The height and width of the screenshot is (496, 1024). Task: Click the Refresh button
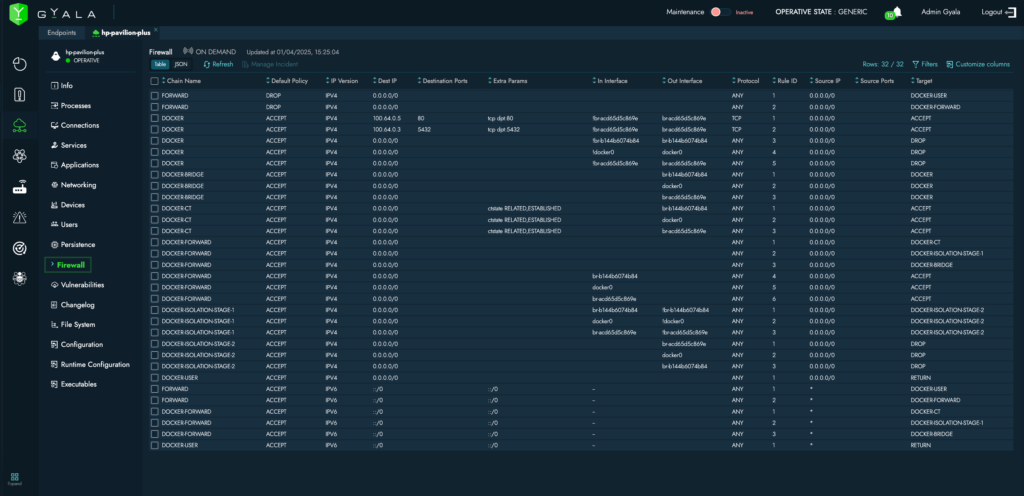click(x=218, y=64)
